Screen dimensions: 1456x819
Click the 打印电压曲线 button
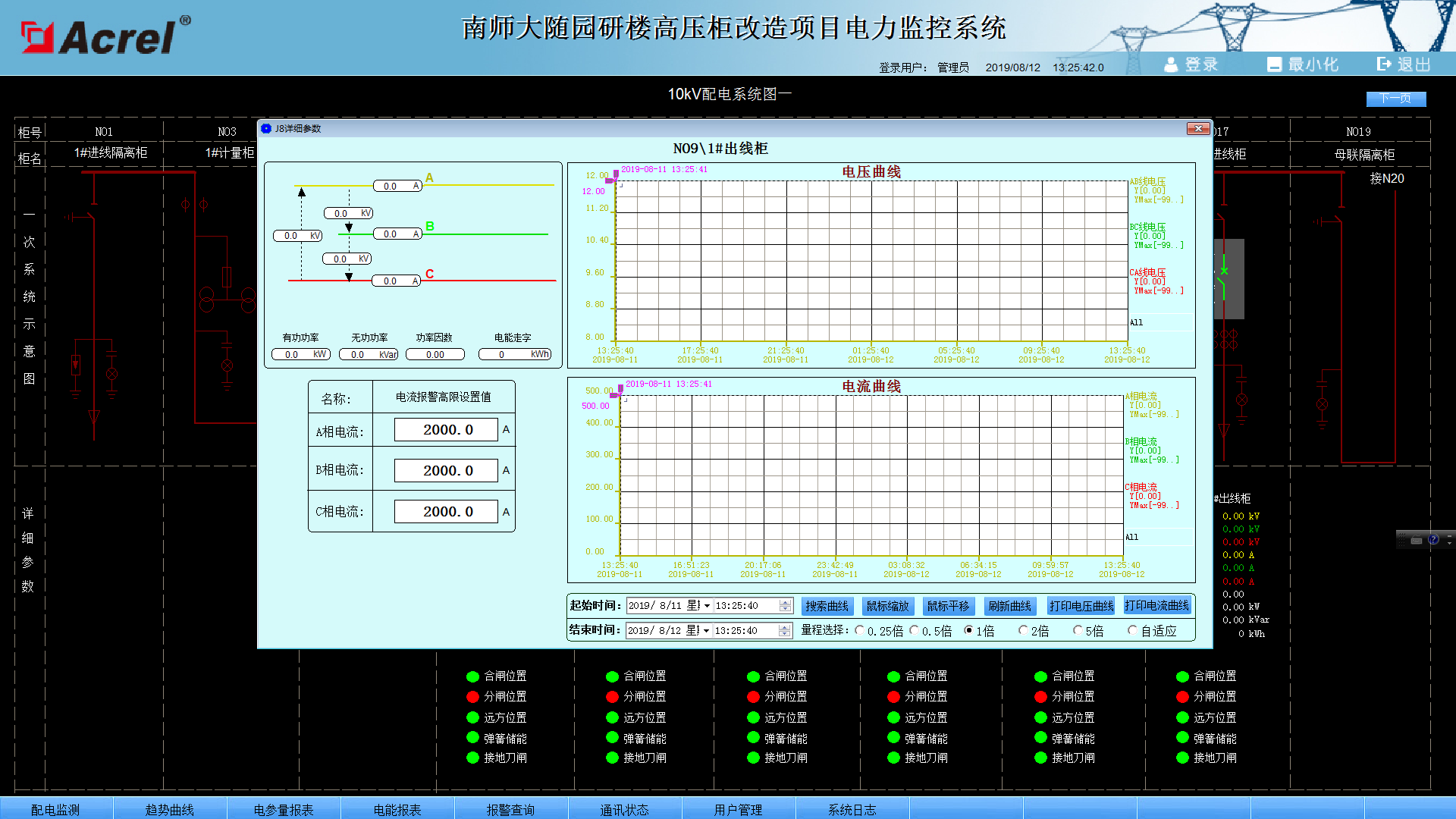click(1081, 606)
